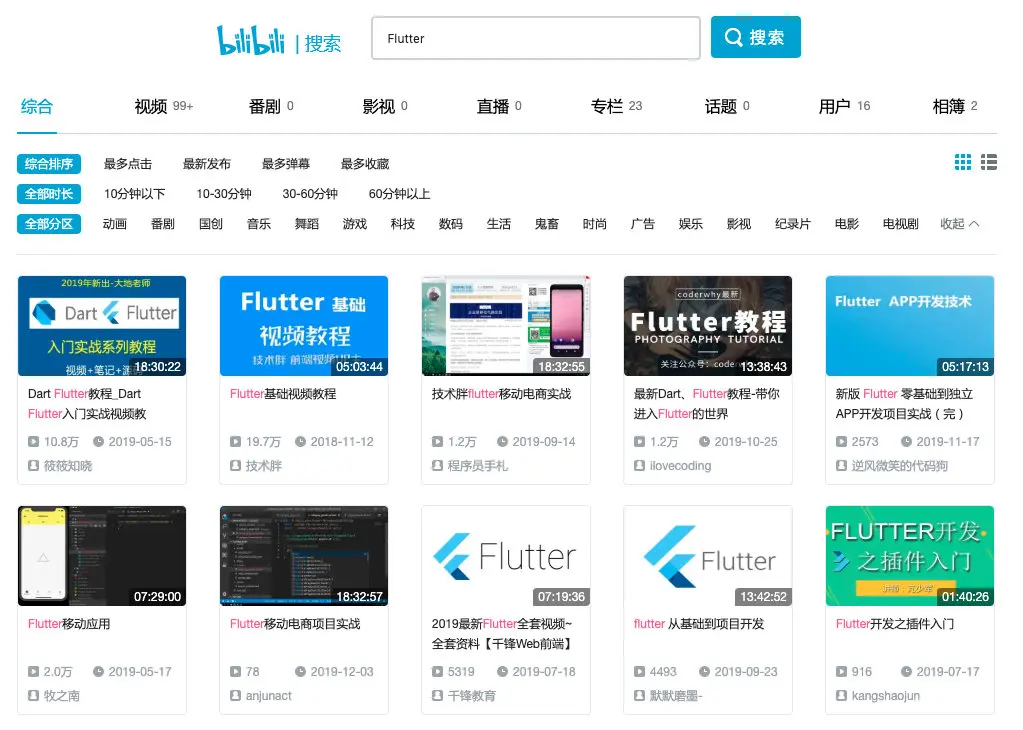Open FLUTTER开发之插件入门 green thumbnail
Image resolution: width=1023 pixels, height=730 pixels.
tap(909, 556)
